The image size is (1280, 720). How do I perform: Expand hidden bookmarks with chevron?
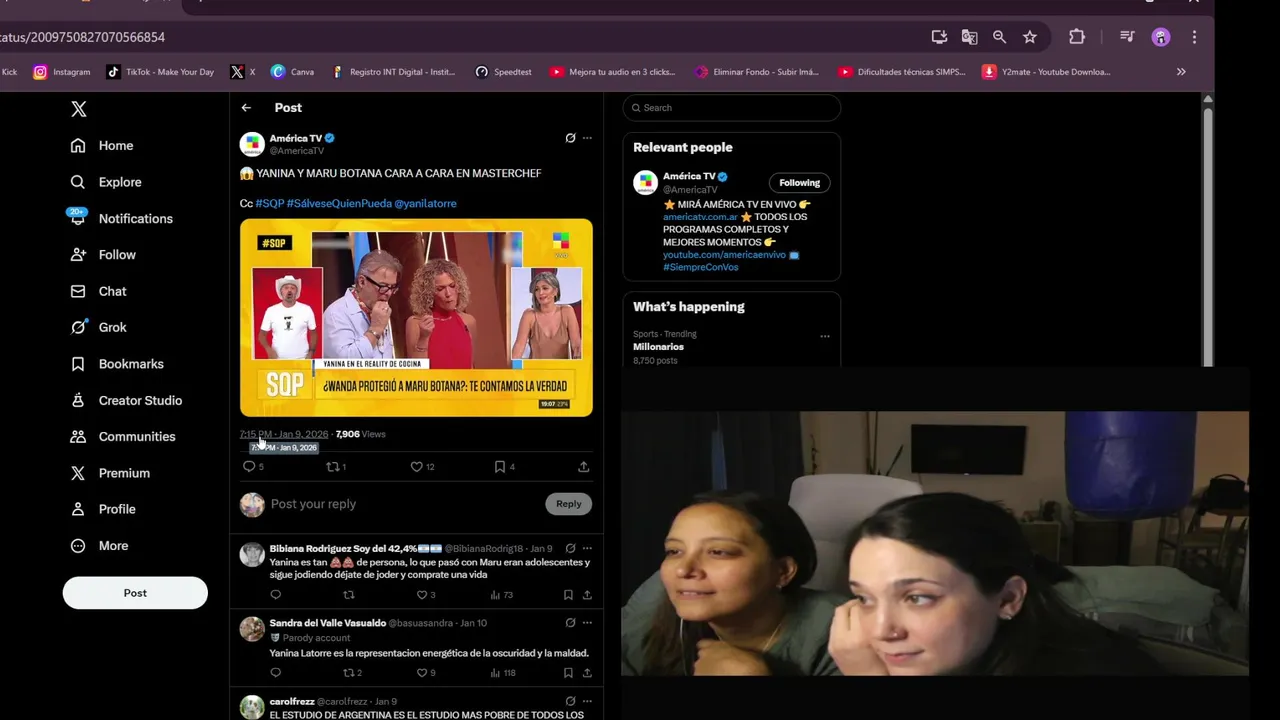(1181, 72)
